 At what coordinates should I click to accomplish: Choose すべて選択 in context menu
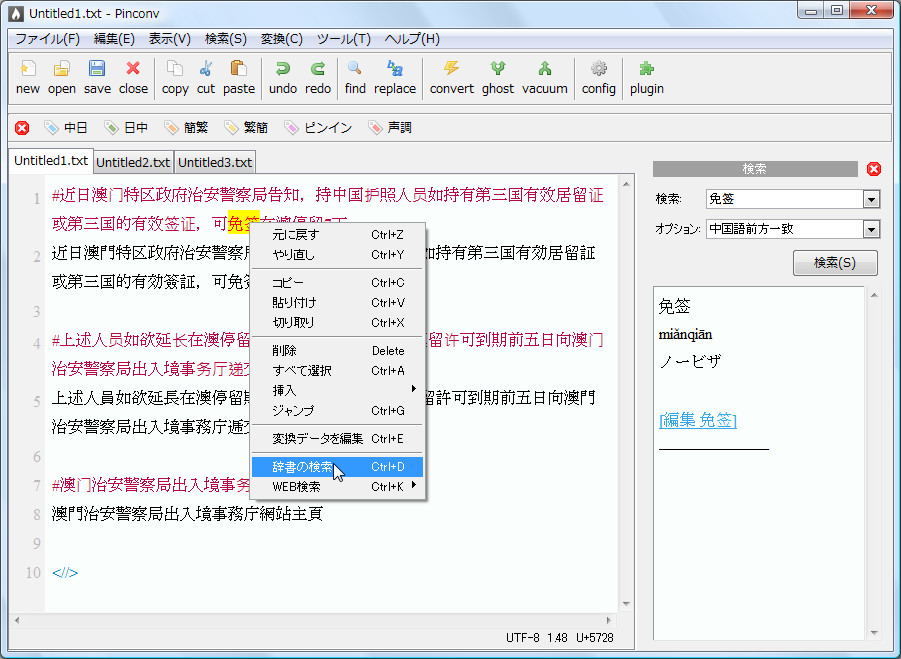pyautogui.click(x=338, y=371)
